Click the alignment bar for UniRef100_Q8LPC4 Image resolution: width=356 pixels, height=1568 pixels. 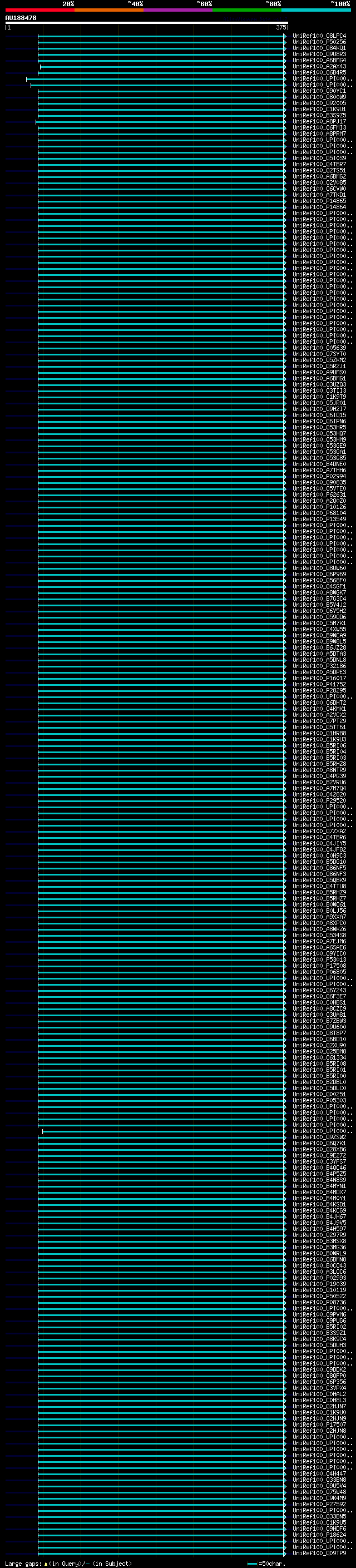tap(162, 36)
